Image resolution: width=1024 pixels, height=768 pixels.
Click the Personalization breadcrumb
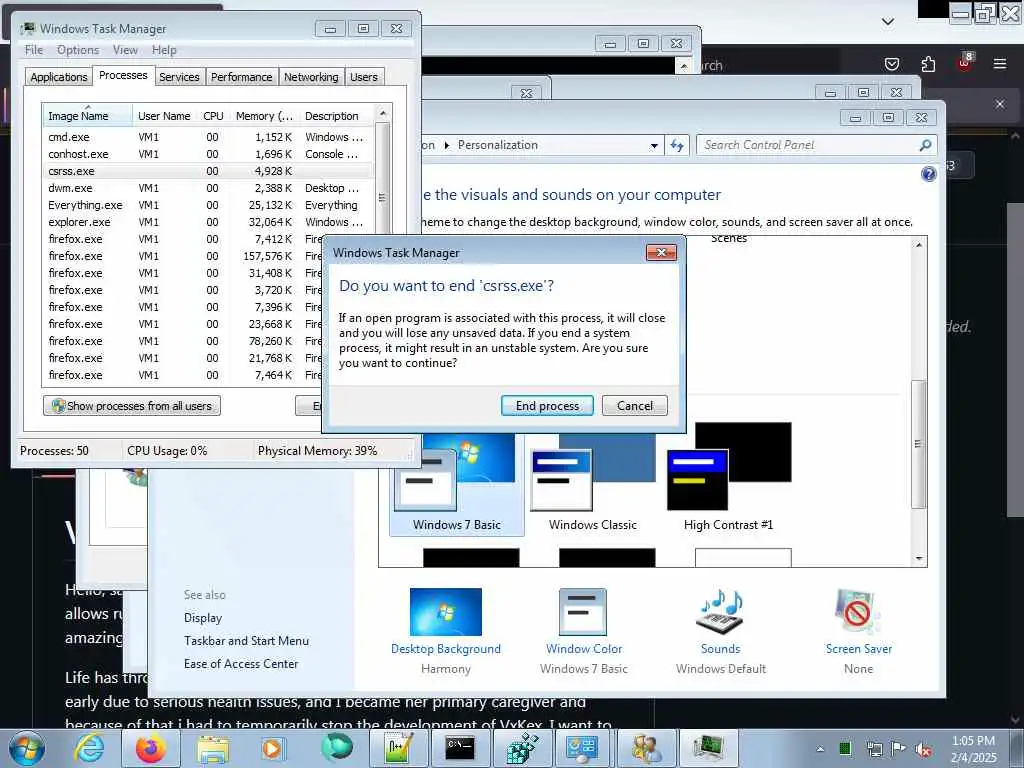click(498, 145)
